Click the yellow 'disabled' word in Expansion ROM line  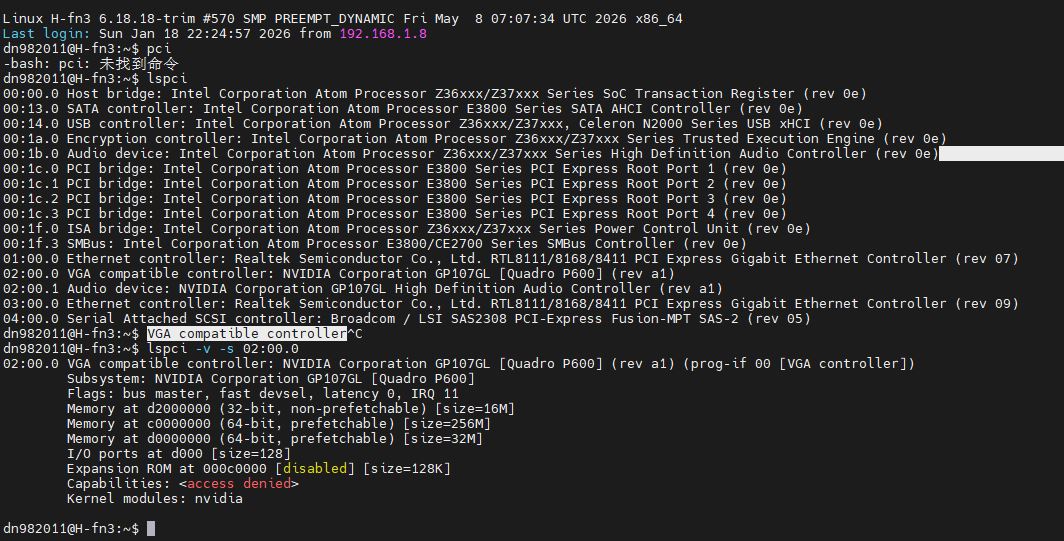[x=315, y=468]
